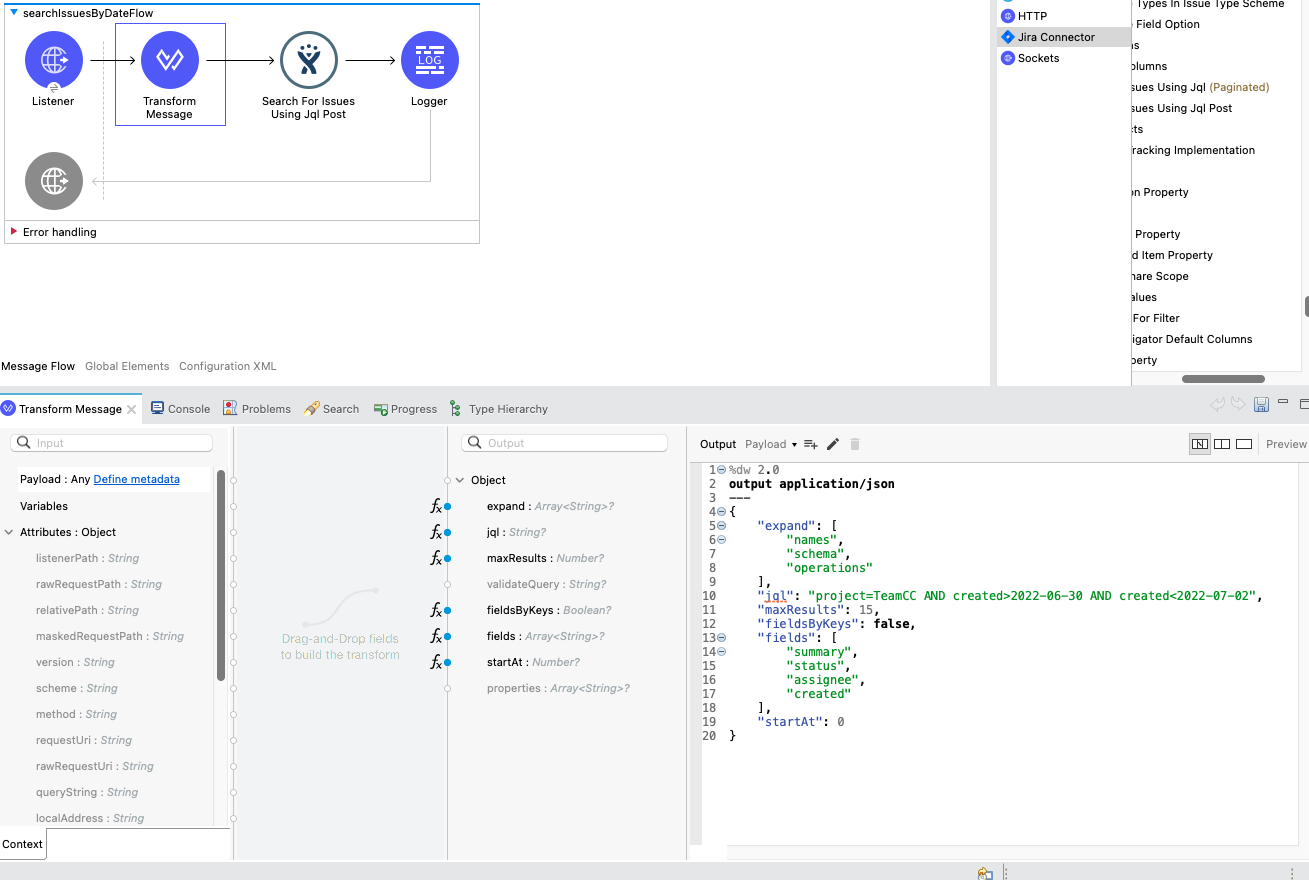Toggle the two-column split view layout
The width and height of the screenshot is (1309, 880).
(1222, 444)
